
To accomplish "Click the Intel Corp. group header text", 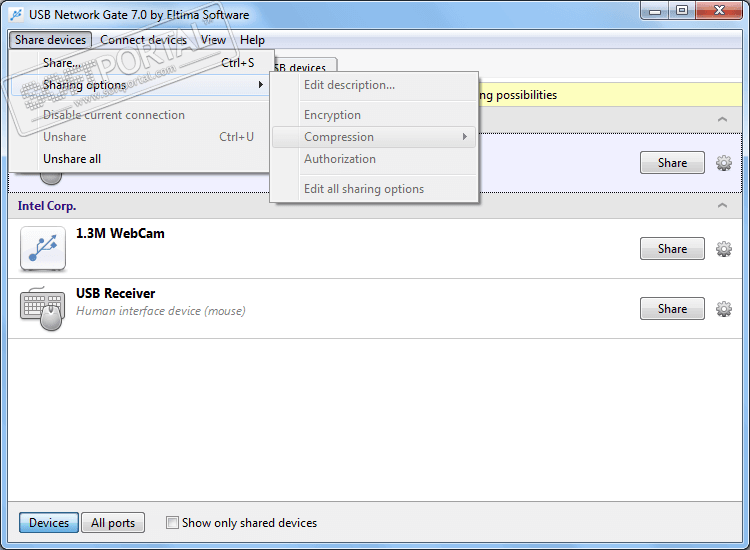I will point(47,206).
